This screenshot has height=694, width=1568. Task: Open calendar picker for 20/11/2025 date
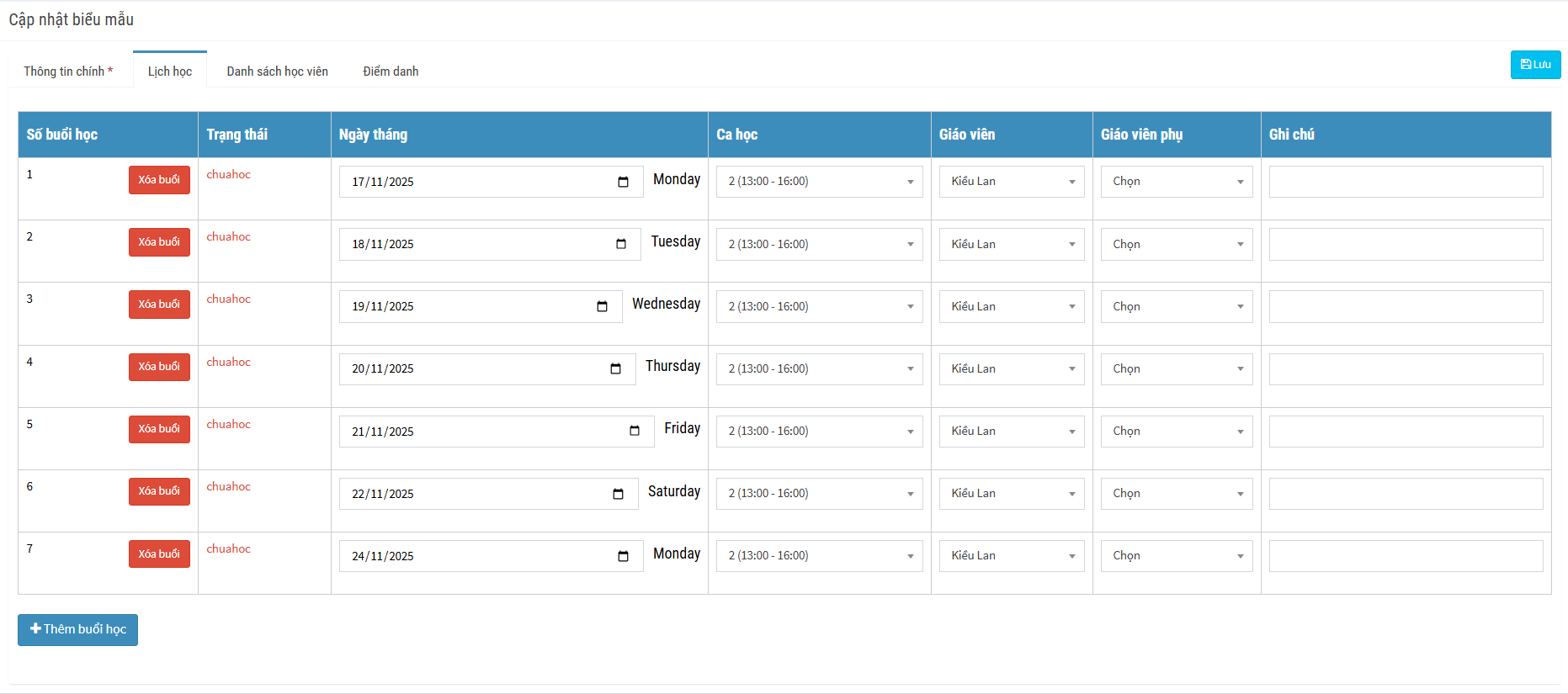click(615, 368)
